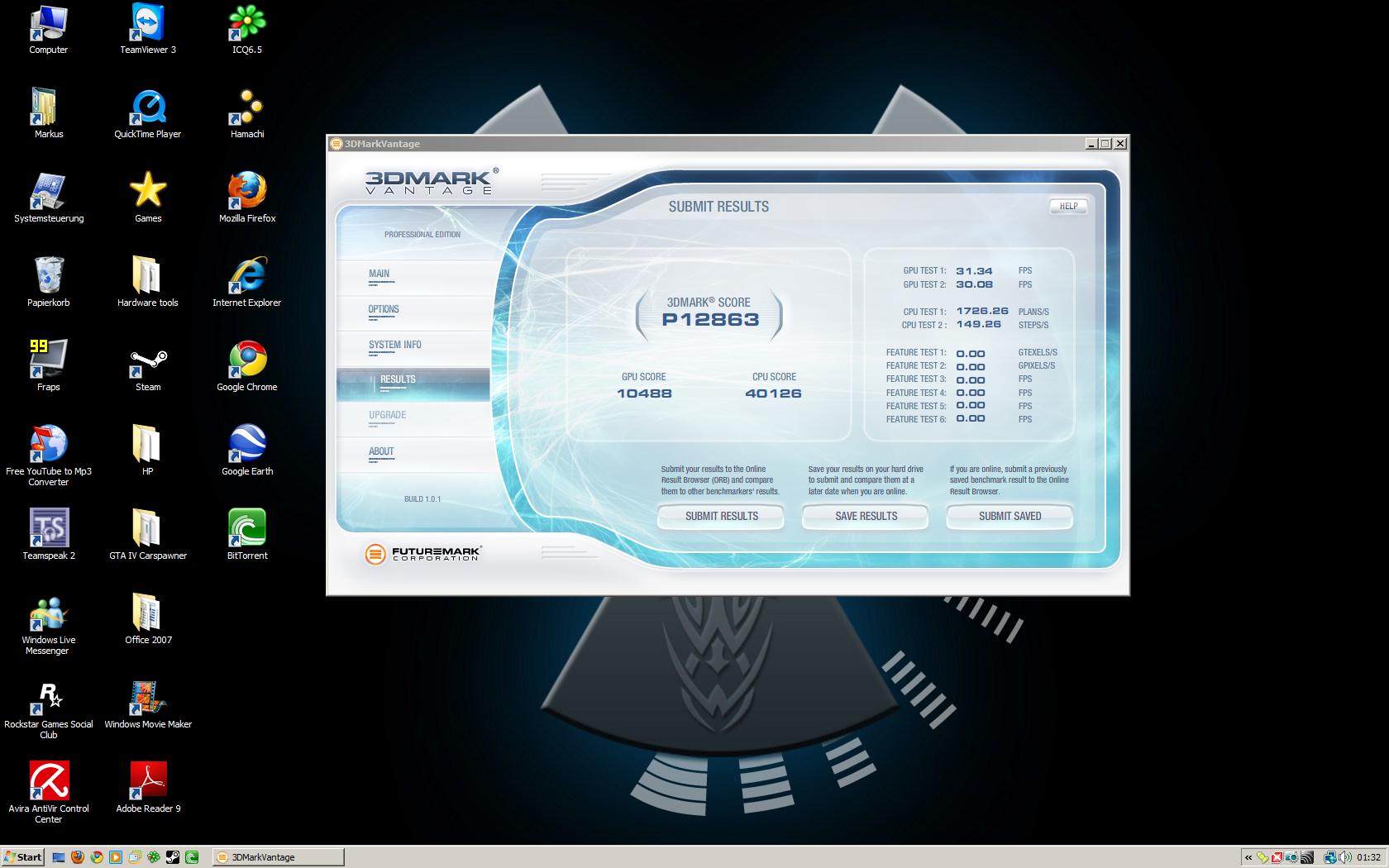
Task: Select the Fraps desktop icon
Action: pos(48,366)
